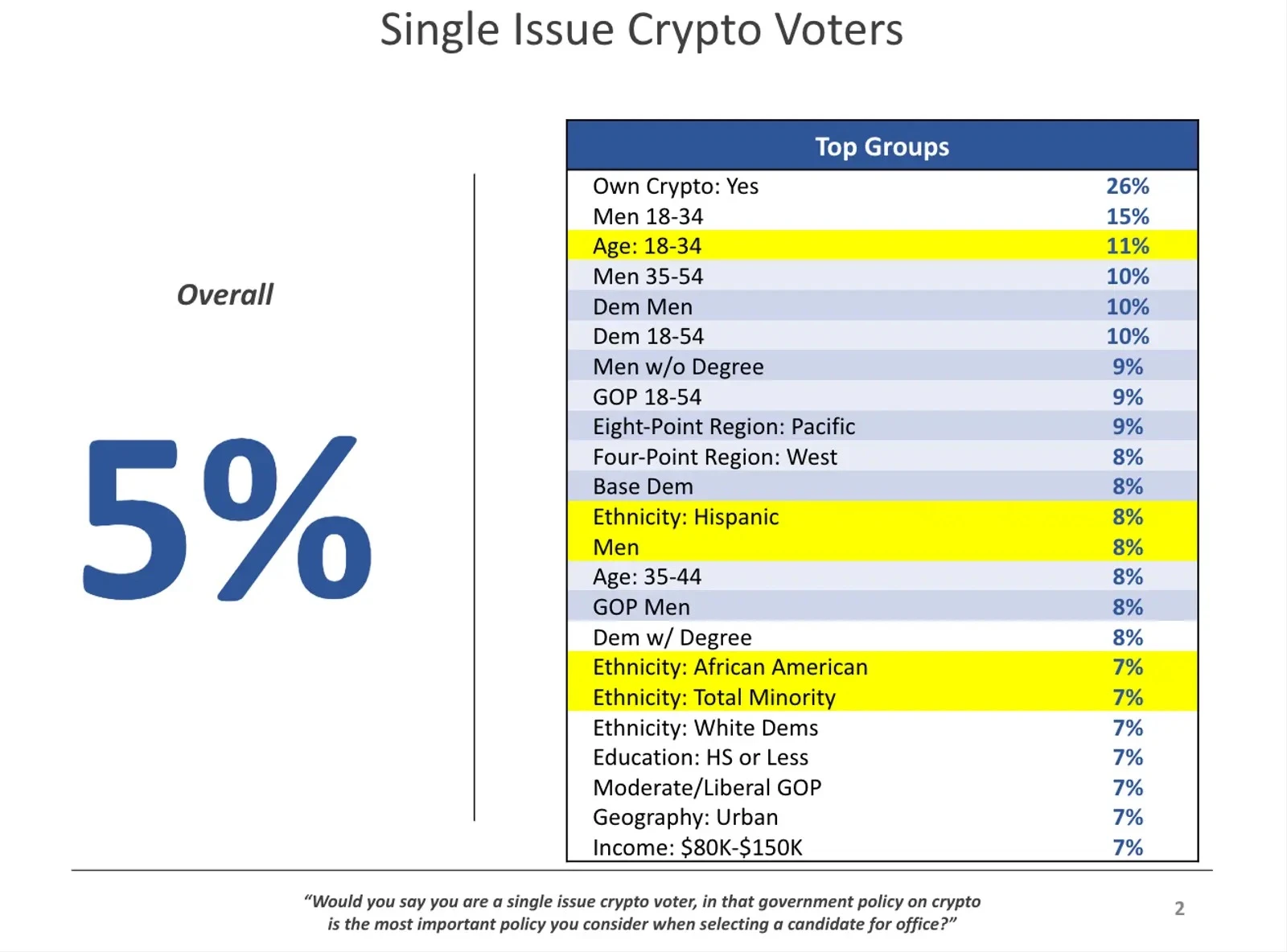Click the survey question footnote text
The image size is (1287, 952).
(642, 913)
